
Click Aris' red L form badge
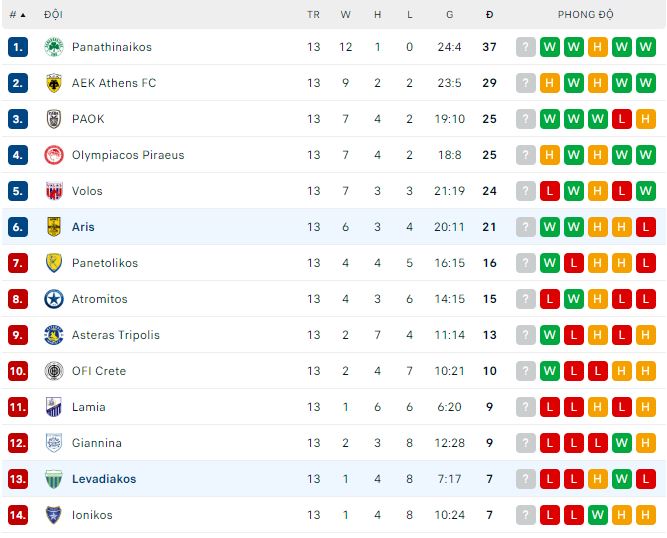(x=646, y=227)
